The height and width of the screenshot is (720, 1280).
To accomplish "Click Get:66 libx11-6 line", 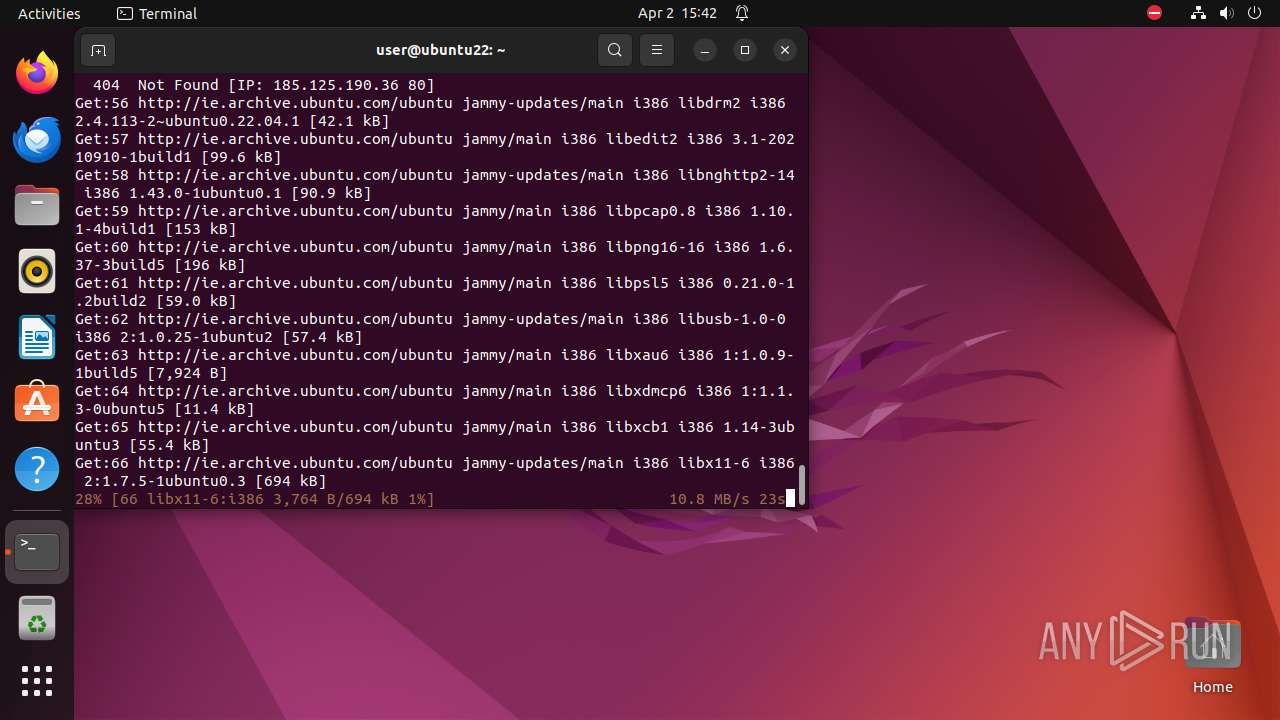I will point(435,472).
